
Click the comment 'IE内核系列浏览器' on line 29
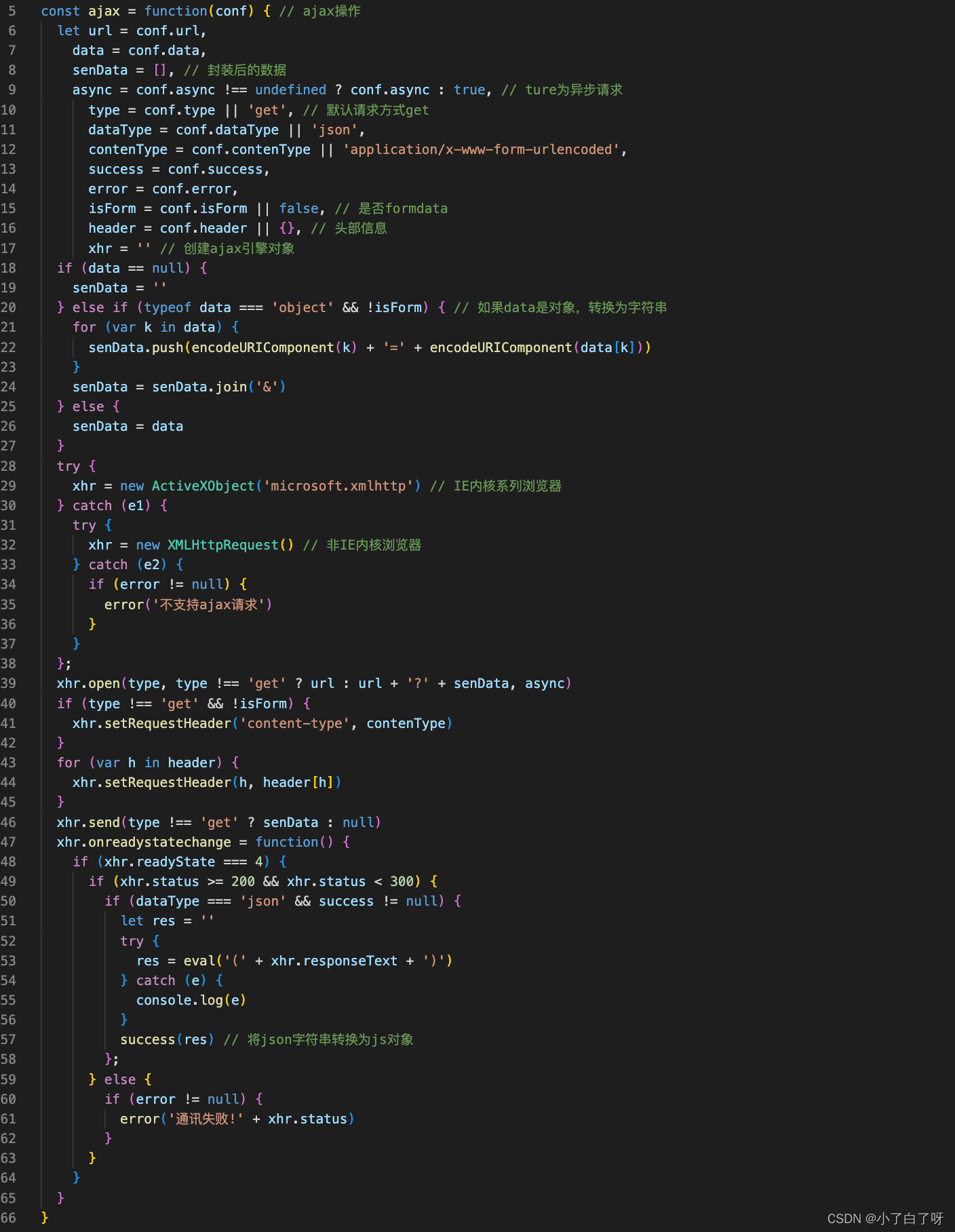[507, 486]
